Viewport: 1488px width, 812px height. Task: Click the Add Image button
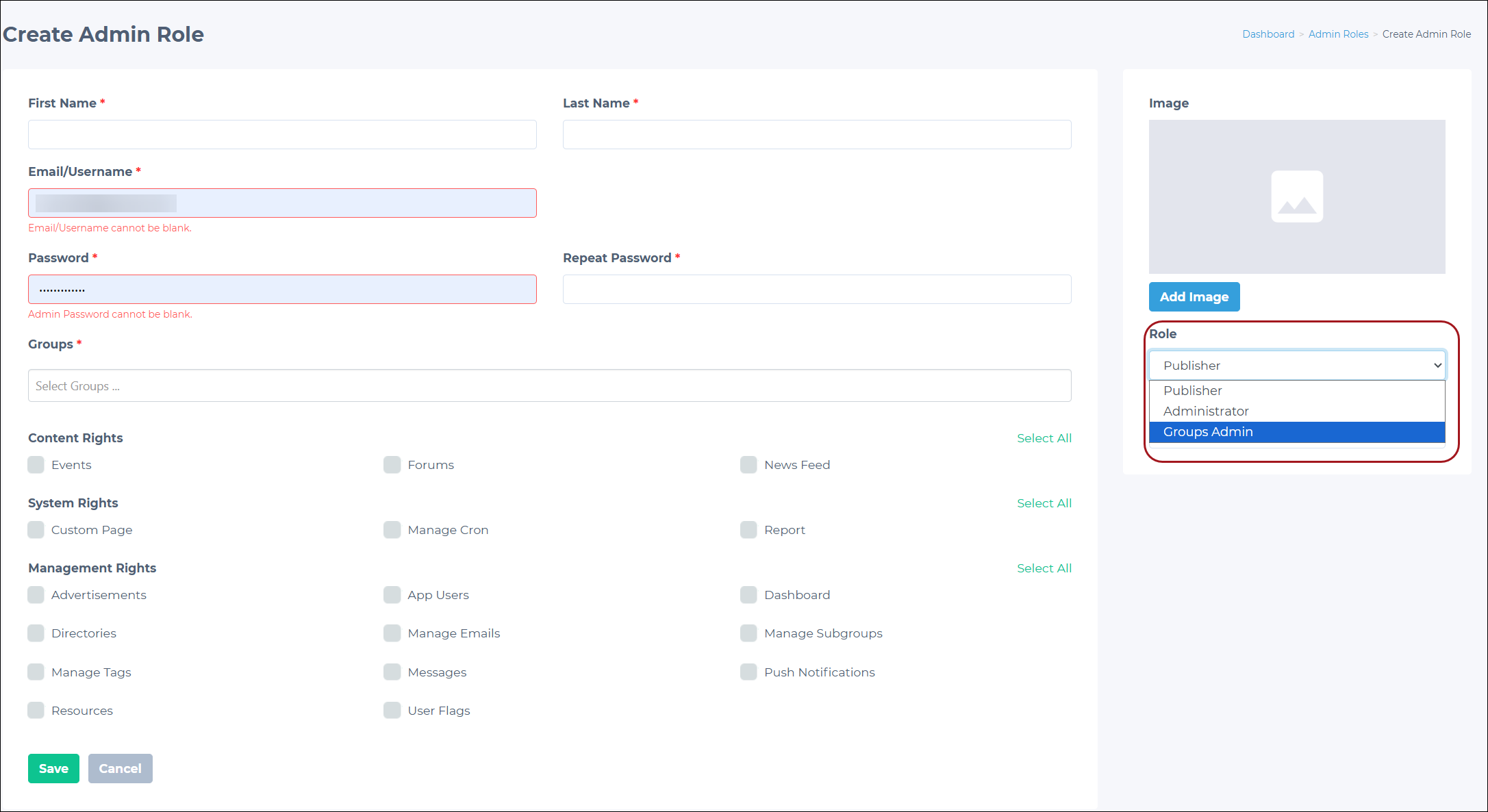coord(1194,297)
